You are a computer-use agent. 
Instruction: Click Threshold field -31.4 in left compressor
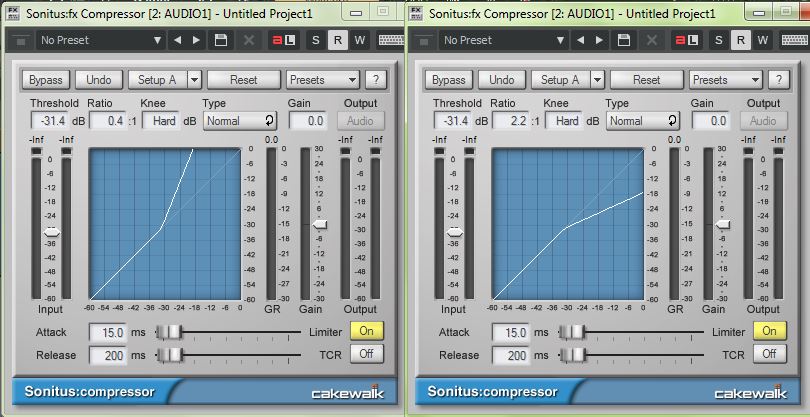pos(50,121)
